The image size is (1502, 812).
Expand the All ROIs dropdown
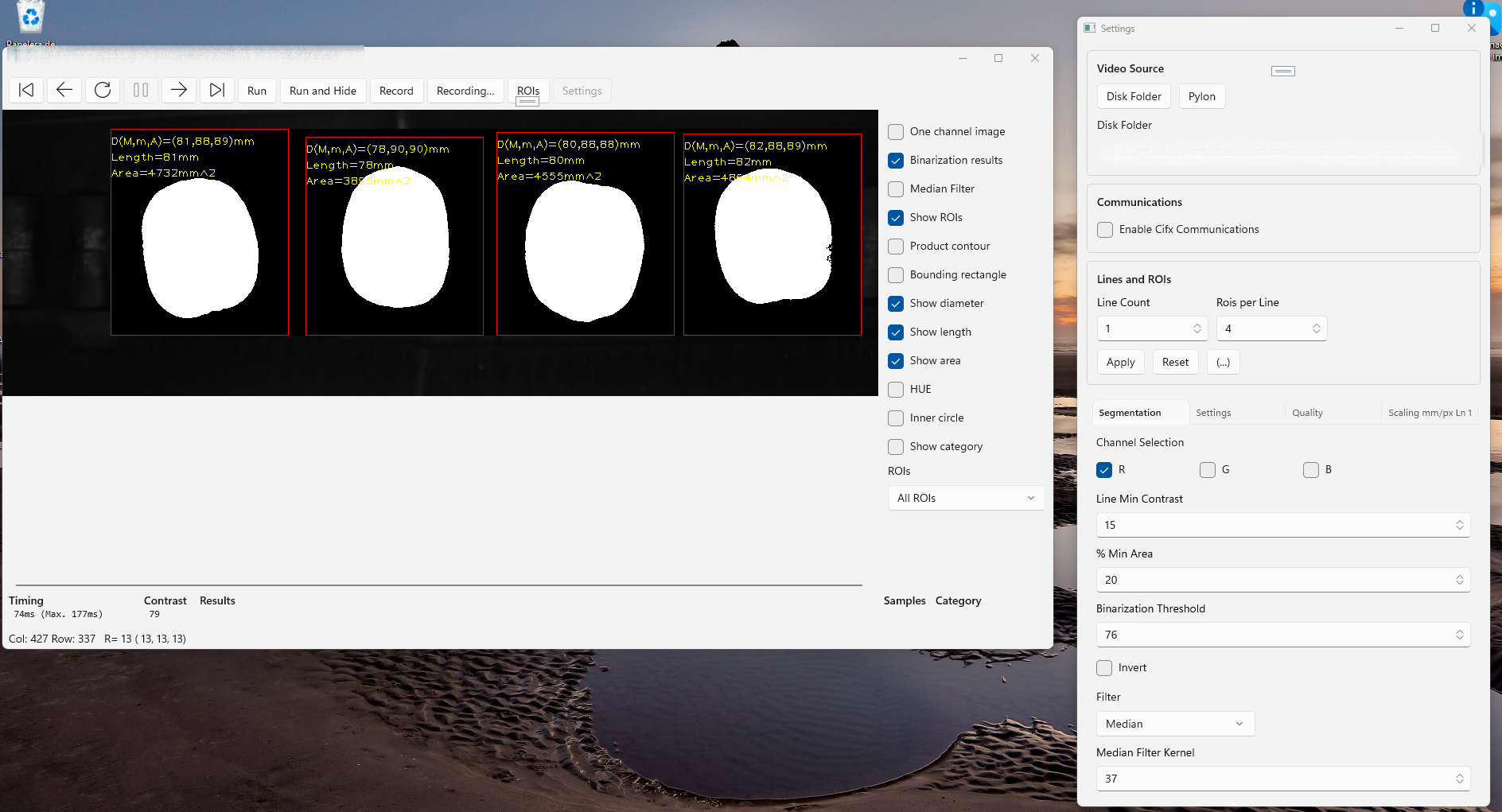(x=965, y=498)
